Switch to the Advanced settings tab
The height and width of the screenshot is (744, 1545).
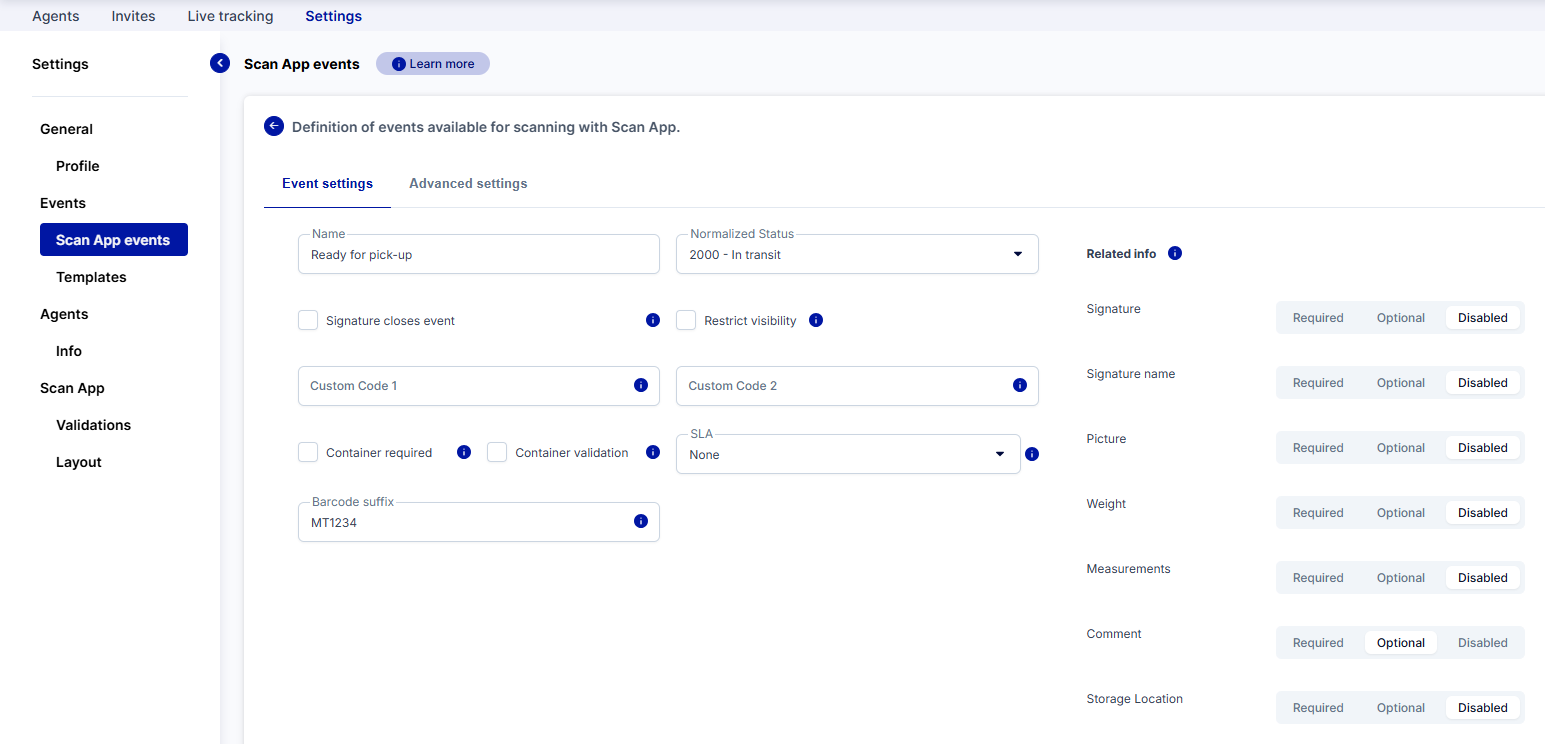point(468,183)
